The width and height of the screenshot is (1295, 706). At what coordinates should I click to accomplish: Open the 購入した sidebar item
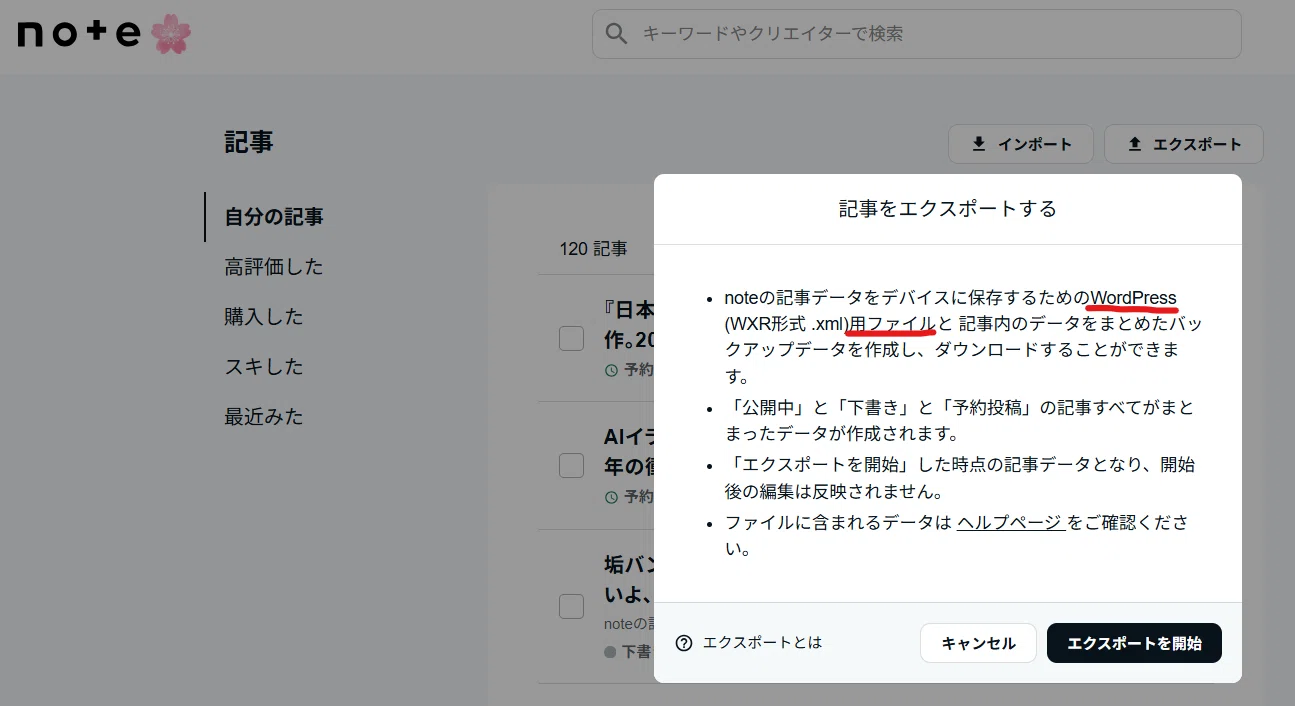tap(264, 317)
